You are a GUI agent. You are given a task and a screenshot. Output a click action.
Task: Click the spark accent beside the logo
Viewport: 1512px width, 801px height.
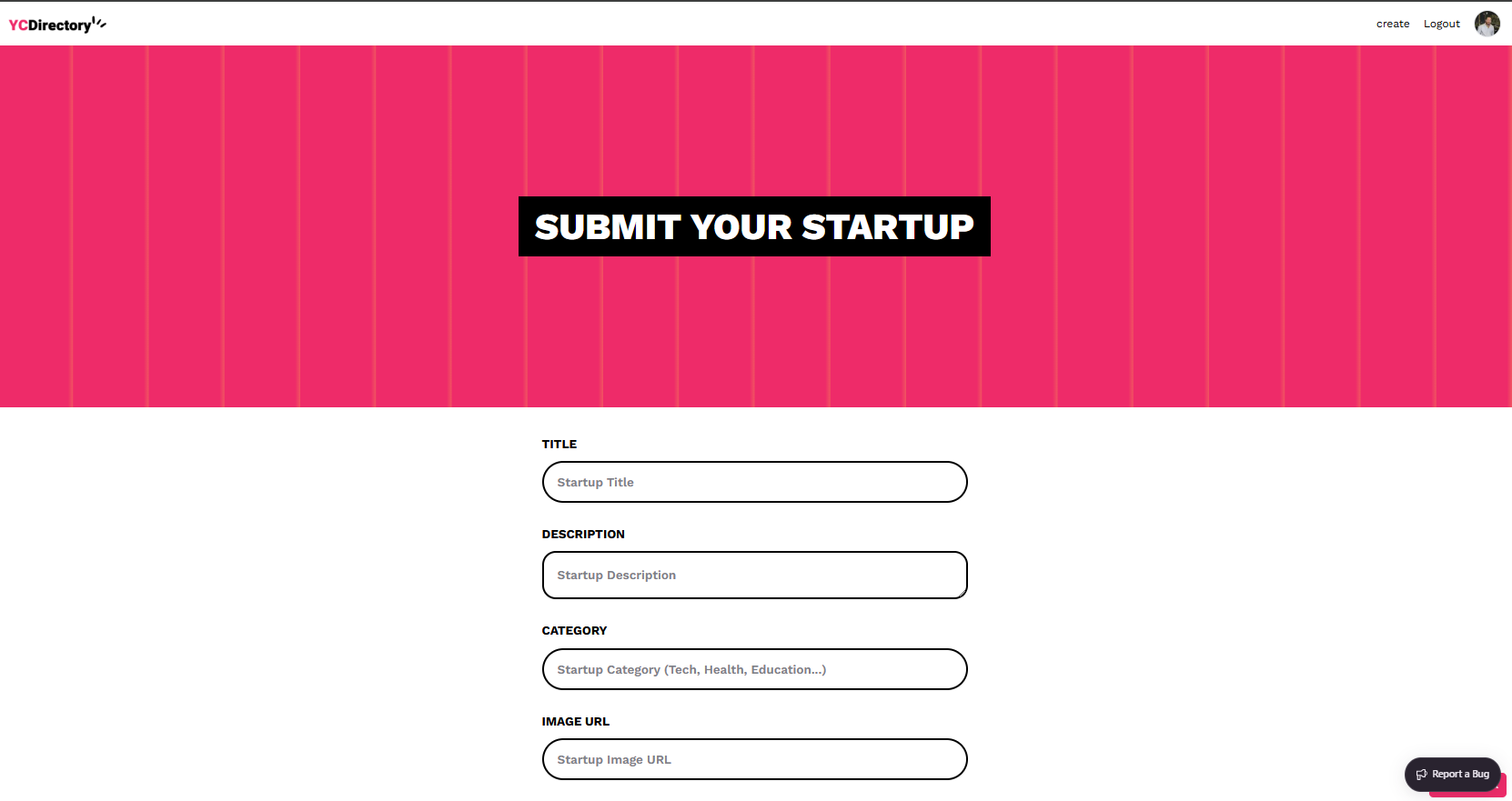(x=100, y=23)
